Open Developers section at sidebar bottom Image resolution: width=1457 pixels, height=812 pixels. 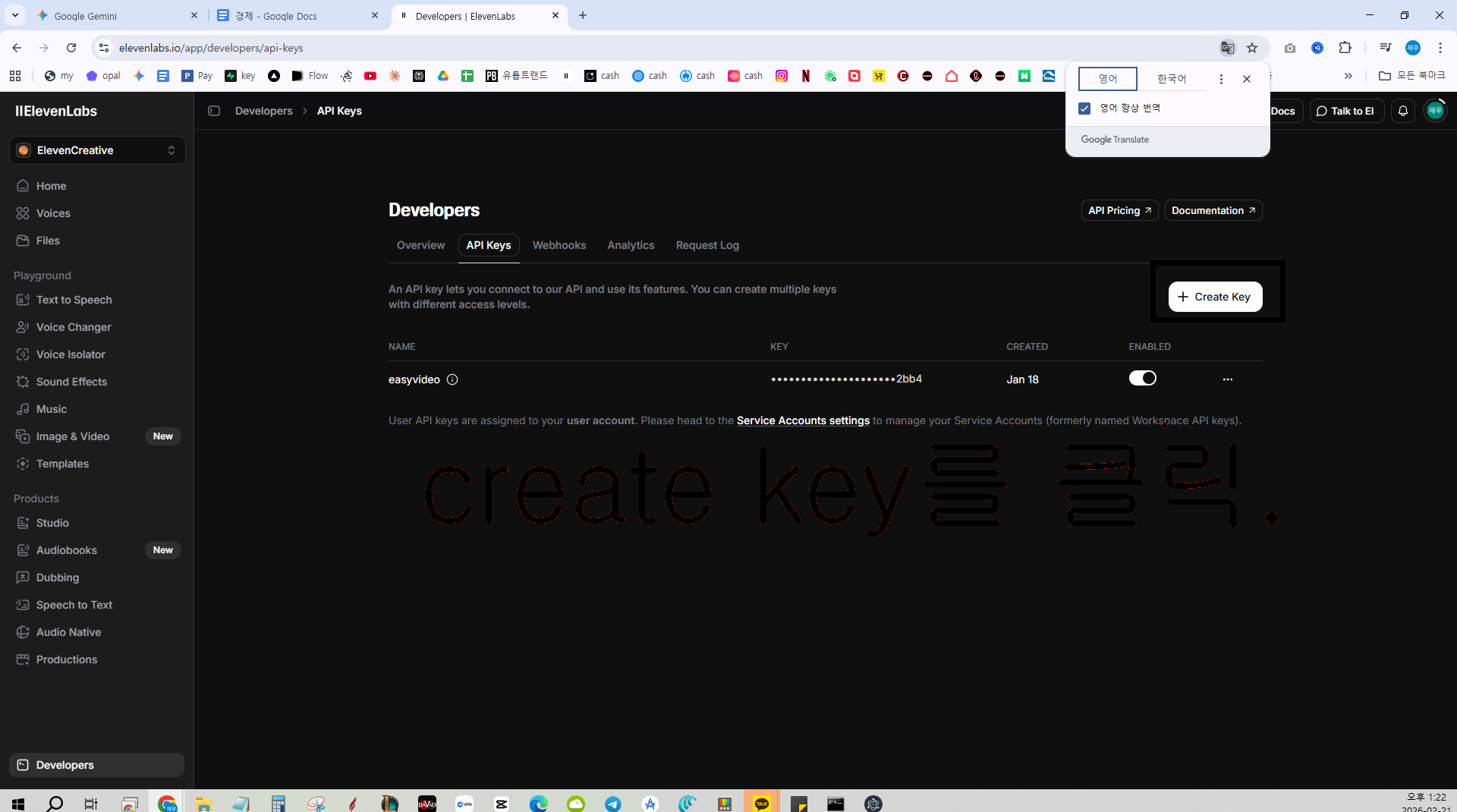(x=96, y=765)
